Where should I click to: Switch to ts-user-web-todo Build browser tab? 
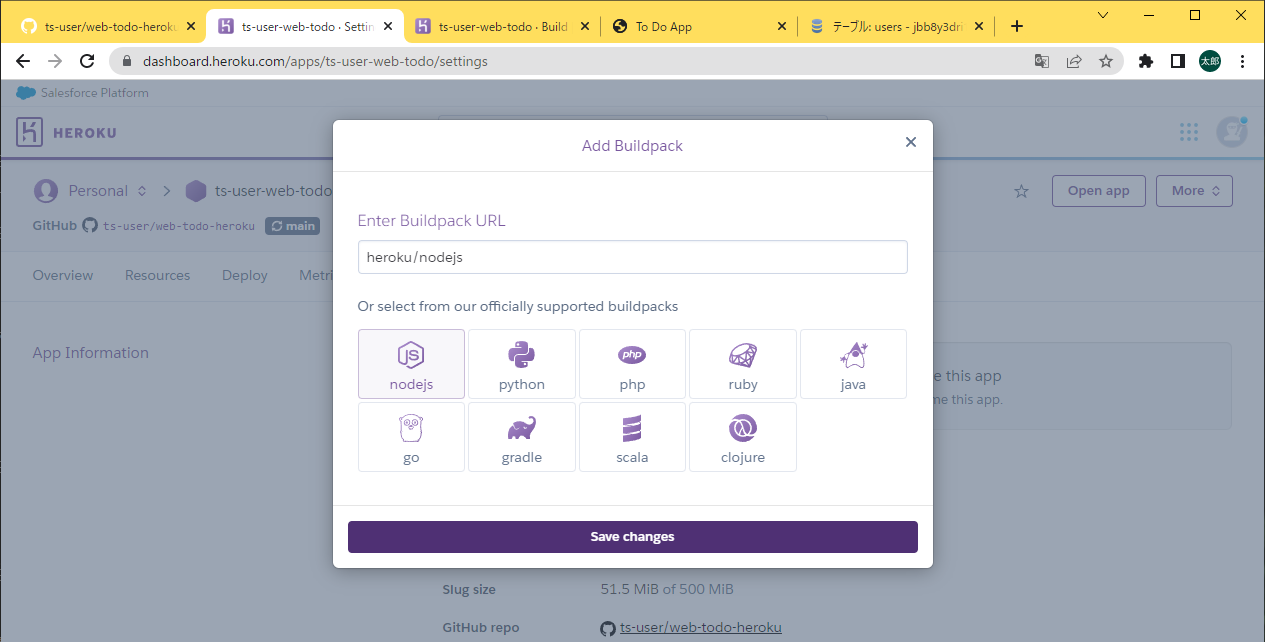(502, 27)
